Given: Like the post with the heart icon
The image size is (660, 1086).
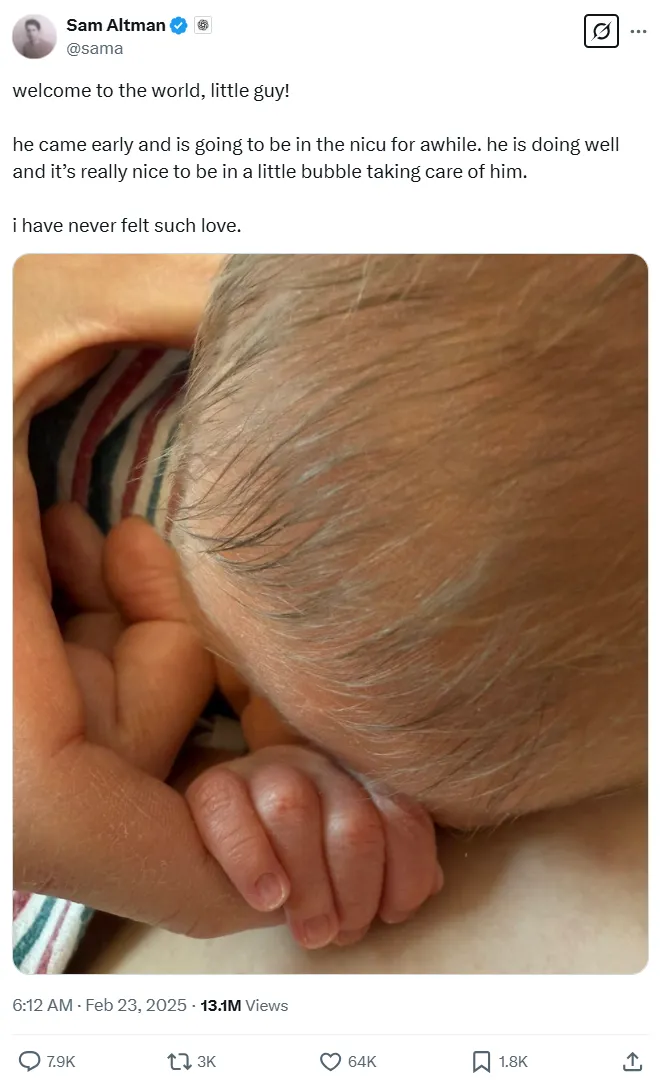Looking at the screenshot, I should click(330, 1061).
